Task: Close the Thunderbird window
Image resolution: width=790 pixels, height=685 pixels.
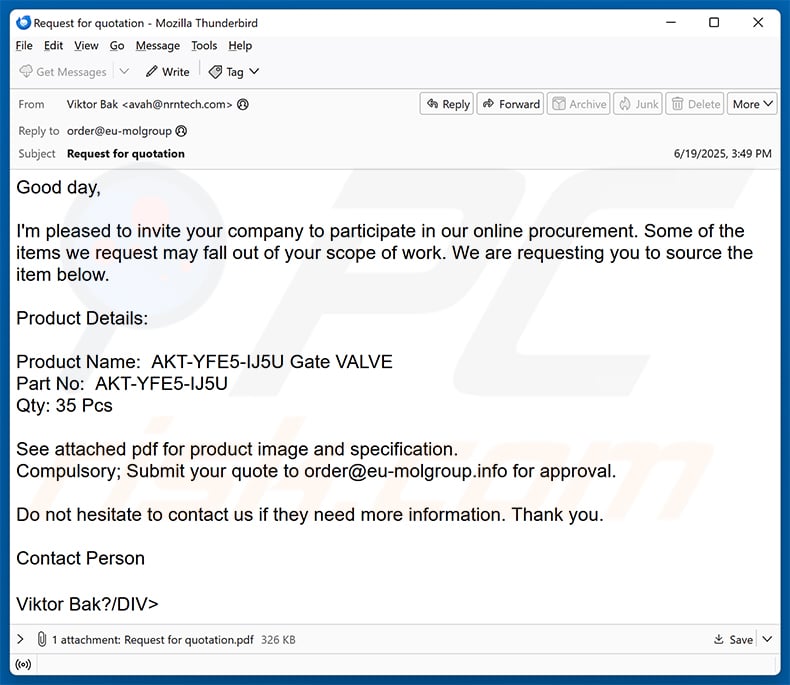Action: pos(758,22)
